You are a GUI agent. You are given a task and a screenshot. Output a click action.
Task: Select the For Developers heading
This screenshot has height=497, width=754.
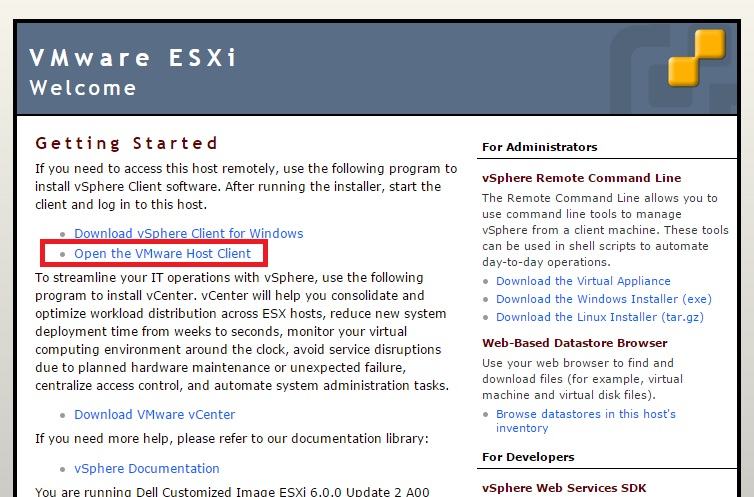pyautogui.click(x=528, y=457)
